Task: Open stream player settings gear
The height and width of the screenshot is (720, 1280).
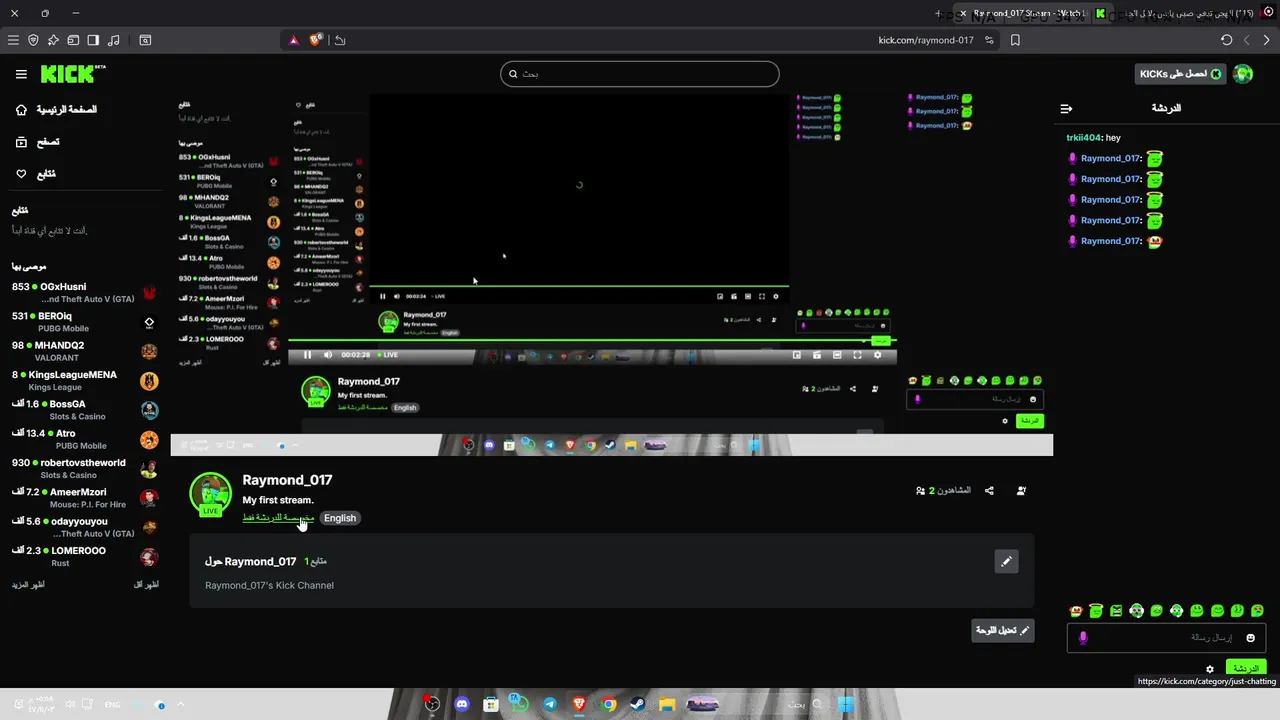Action: click(x=878, y=354)
